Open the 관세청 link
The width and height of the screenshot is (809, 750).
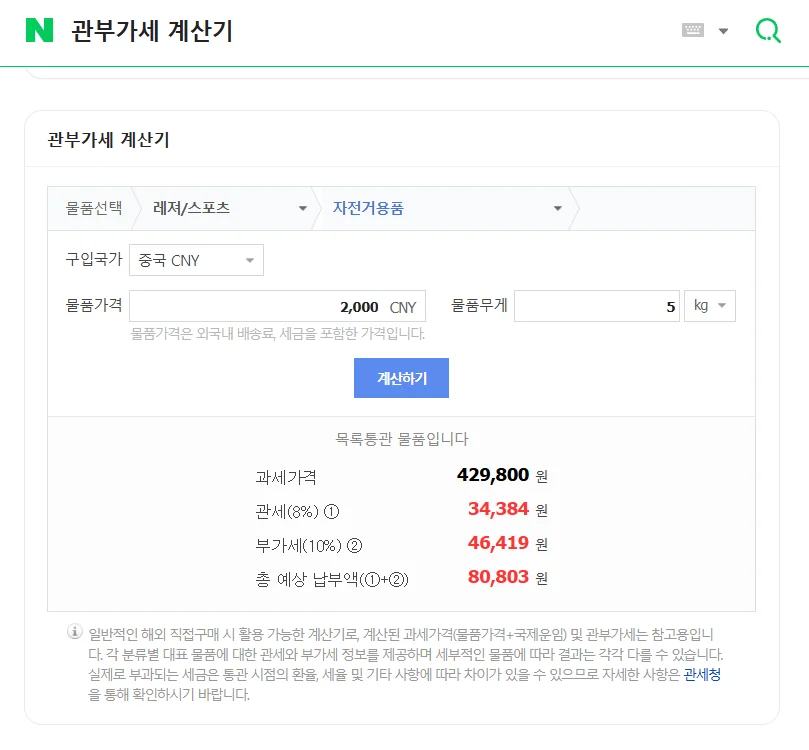[702, 675]
